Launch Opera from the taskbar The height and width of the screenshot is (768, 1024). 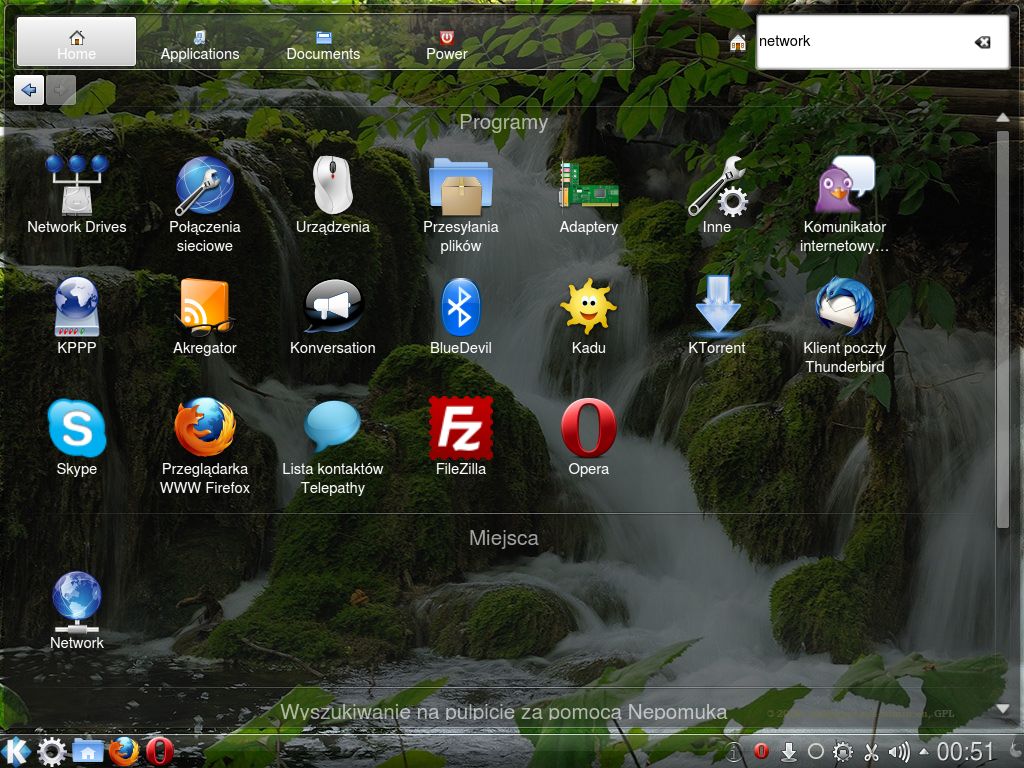(159, 752)
